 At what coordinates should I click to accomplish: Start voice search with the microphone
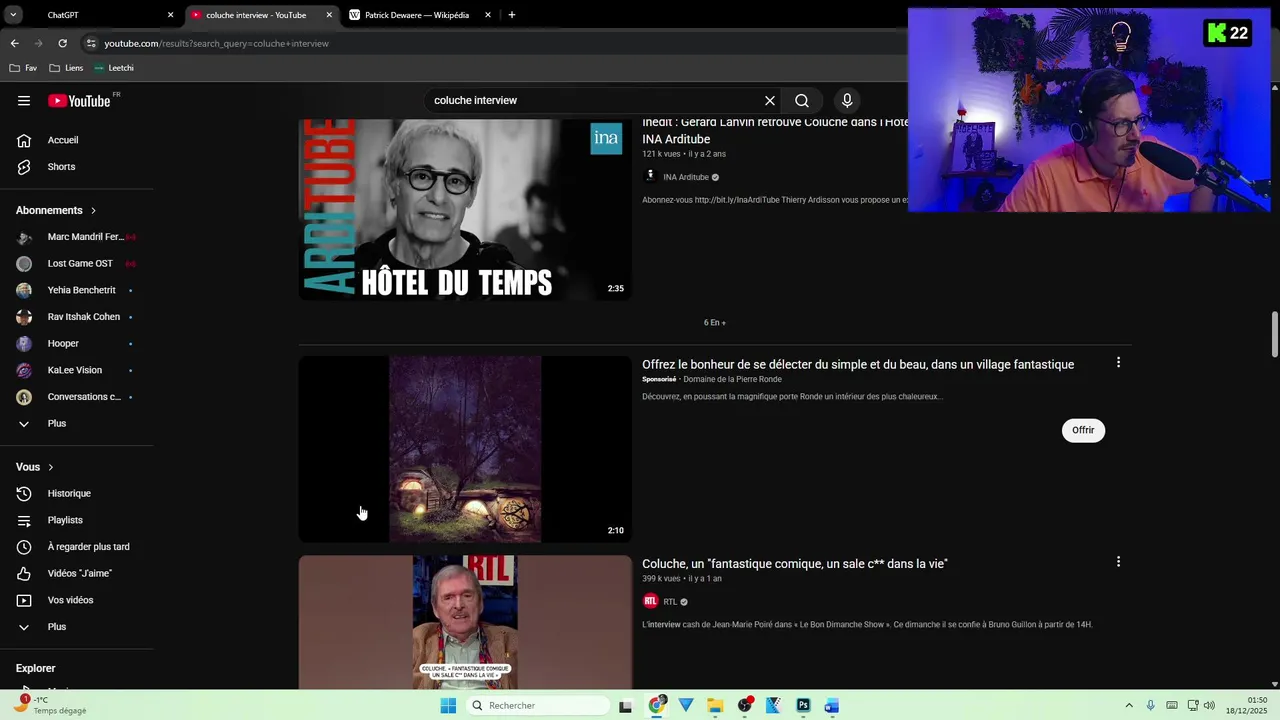[847, 101]
